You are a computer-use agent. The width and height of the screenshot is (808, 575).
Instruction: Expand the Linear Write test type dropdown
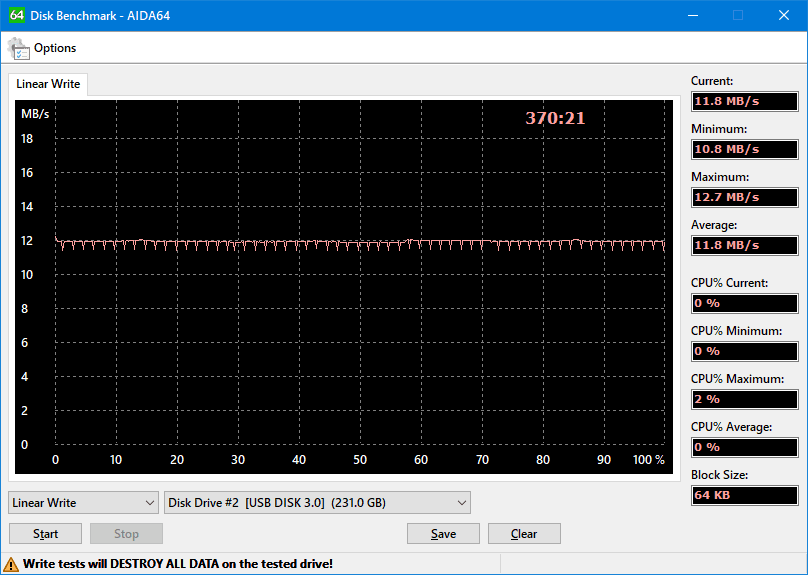coord(84,503)
